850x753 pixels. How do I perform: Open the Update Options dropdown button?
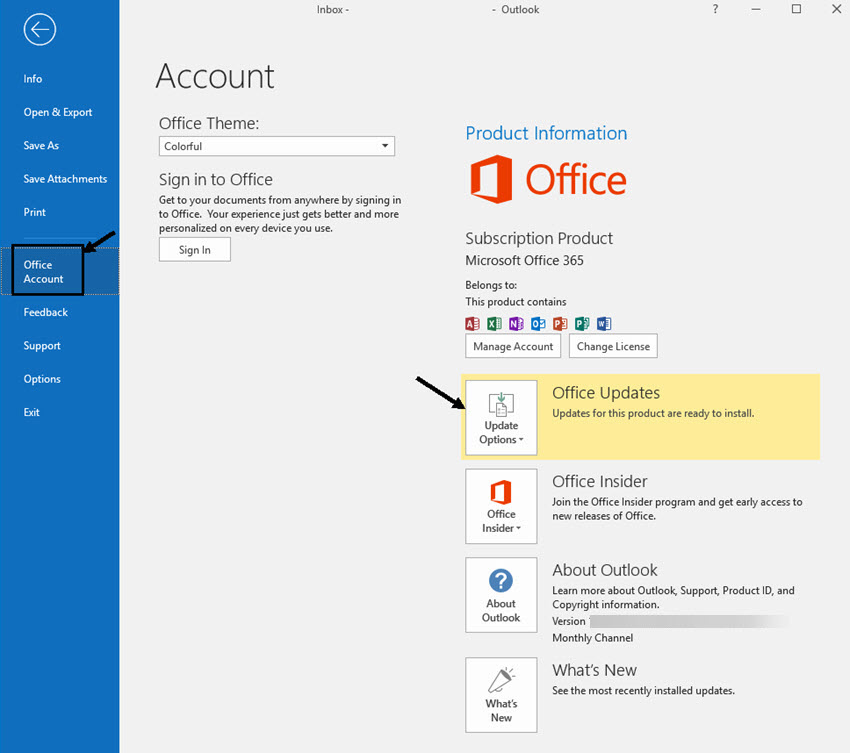coord(501,417)
